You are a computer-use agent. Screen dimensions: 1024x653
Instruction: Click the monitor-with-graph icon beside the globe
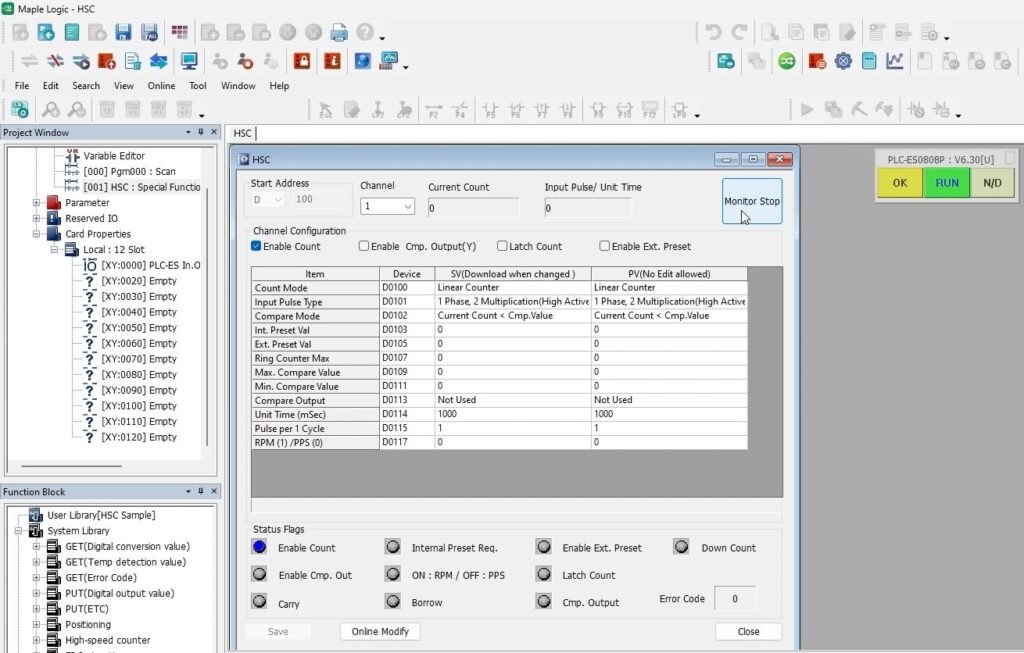pos(389,61)
